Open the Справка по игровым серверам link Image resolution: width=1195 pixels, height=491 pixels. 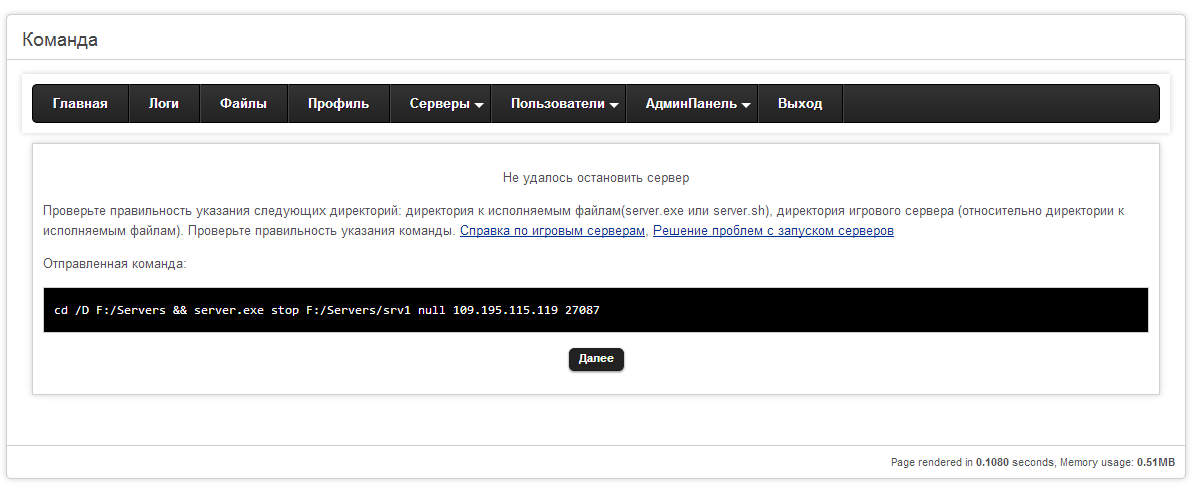(x=552, y=231)
